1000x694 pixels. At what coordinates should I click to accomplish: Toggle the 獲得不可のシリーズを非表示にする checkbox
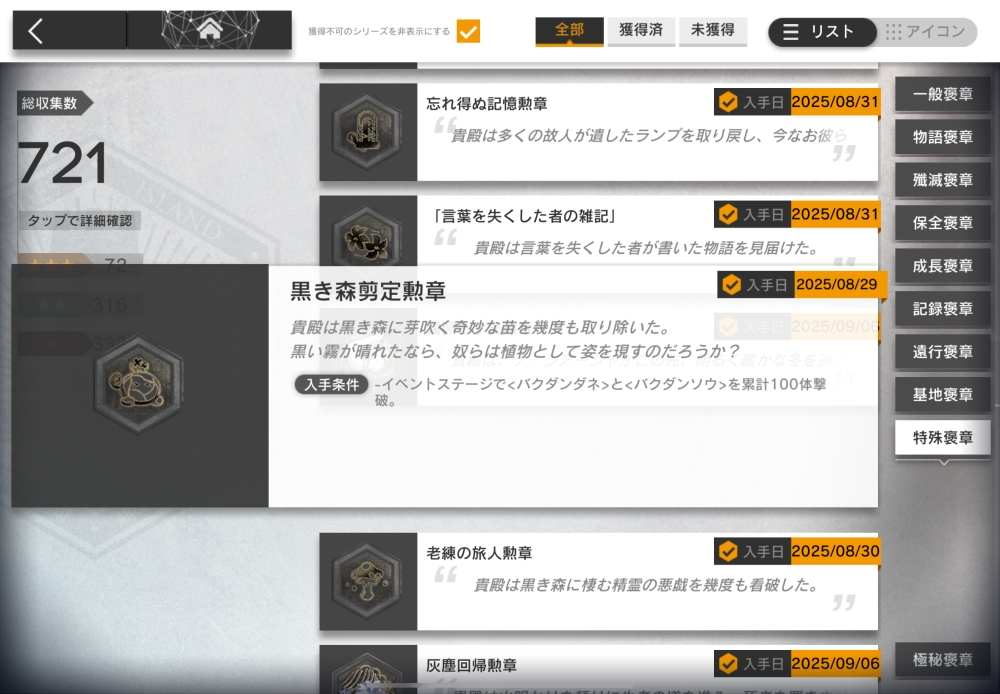(x=468, y=31)
